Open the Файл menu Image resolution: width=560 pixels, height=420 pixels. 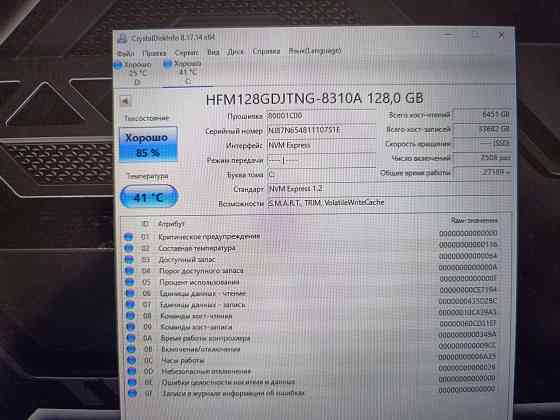(x=126, y=53)
